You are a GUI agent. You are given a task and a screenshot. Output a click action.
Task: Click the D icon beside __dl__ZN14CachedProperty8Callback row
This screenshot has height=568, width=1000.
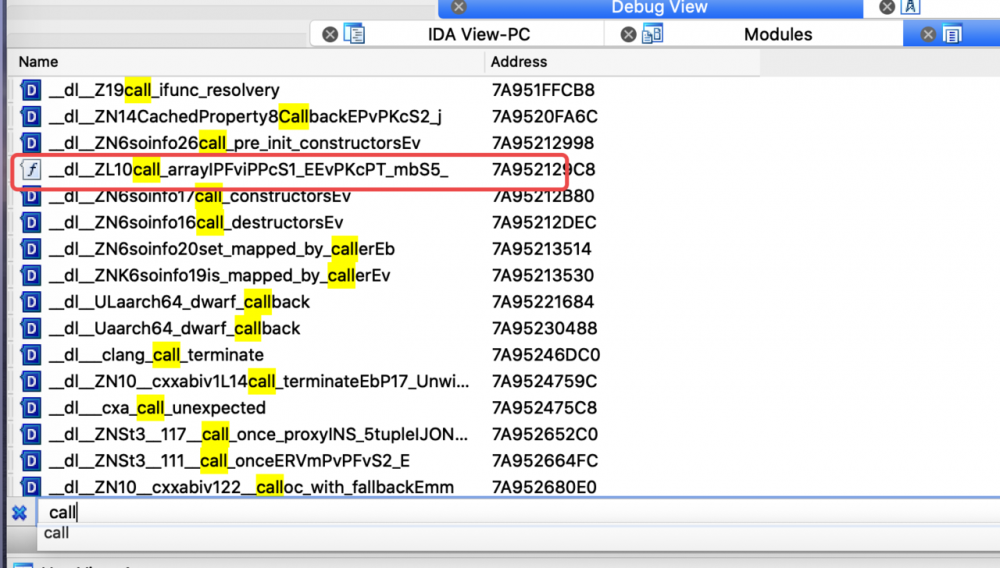[31, 117]
